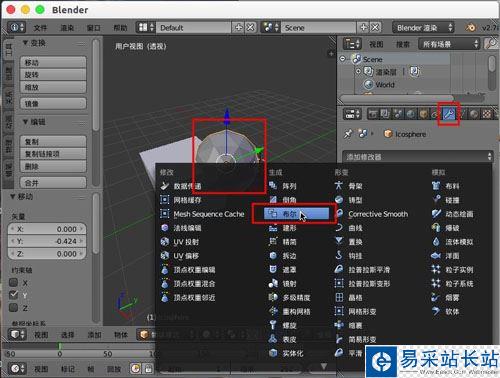Click the 流体模拟 fluid droplet icon
Image resolution: width=500 pixels, height=378 pixels.
pyautogui.click(x=436, y=242)
